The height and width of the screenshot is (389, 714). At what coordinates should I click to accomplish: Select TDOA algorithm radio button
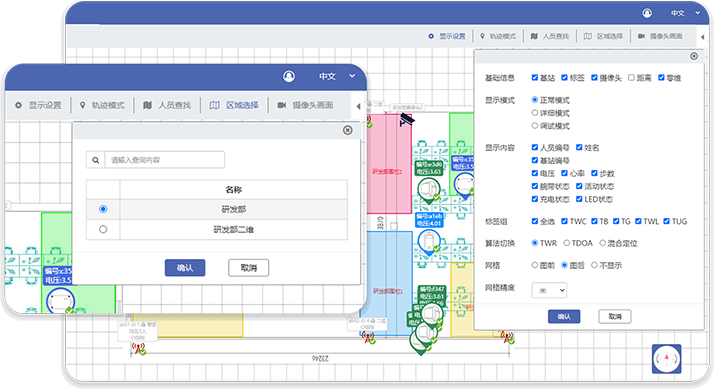[x=567, y=243]
